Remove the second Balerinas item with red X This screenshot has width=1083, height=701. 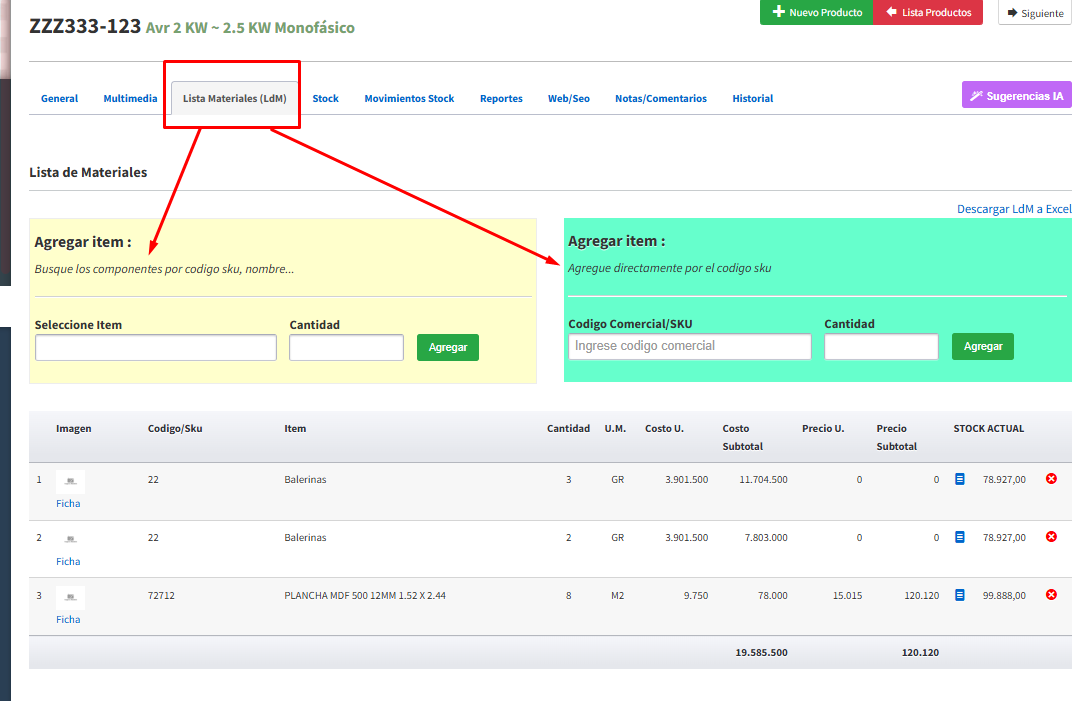[x=1051, y=537]
